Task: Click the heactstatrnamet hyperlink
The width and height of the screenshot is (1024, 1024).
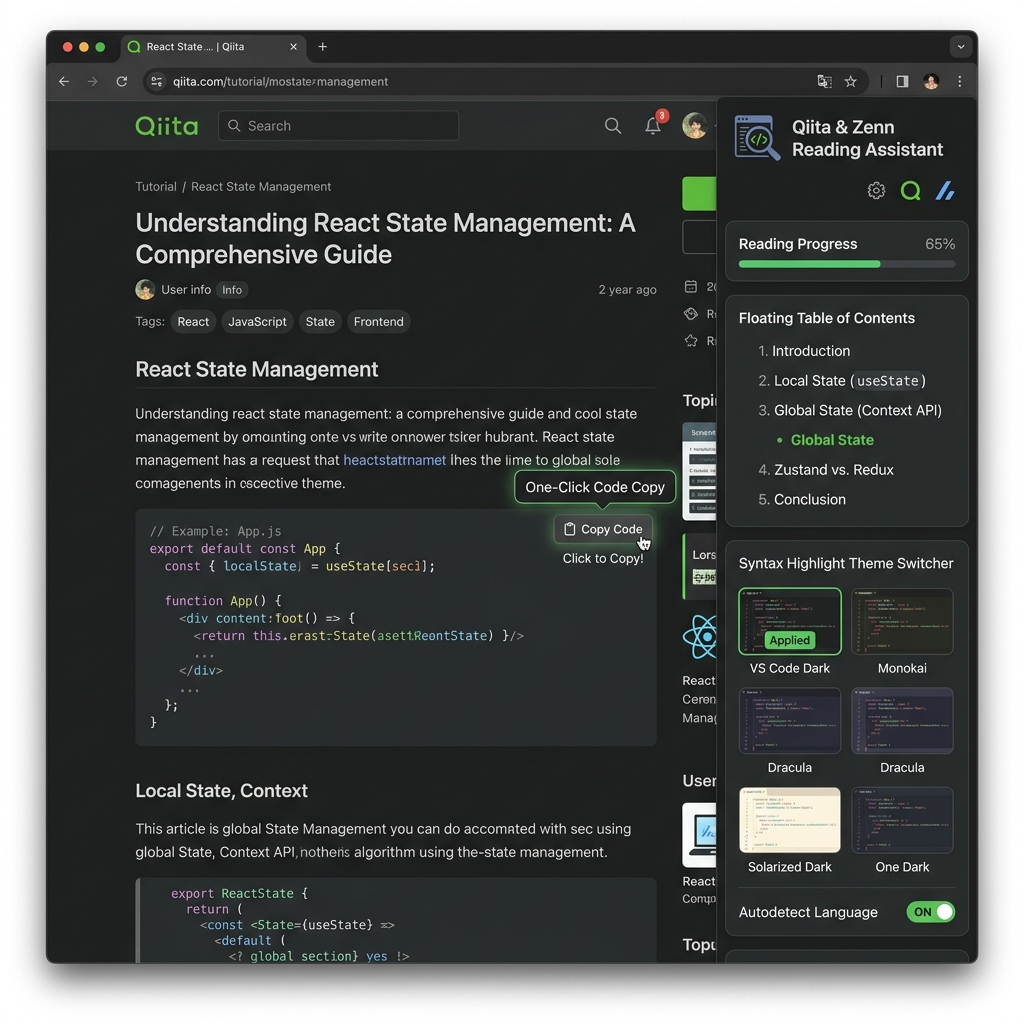Action: (394, 460)
